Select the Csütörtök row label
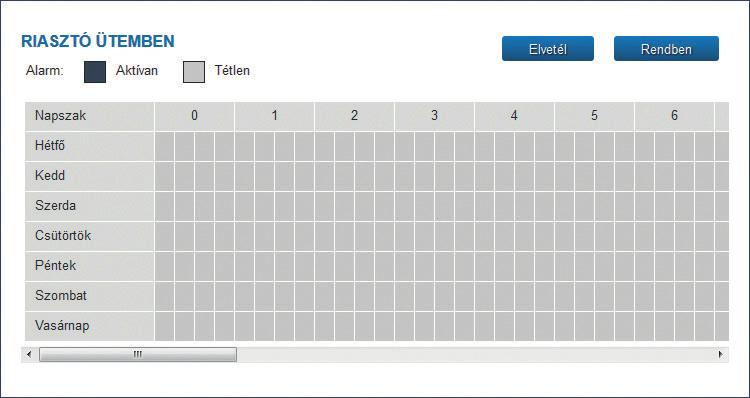The height and width of the screenshot is (398, 750). pyautogui.click(x=89, y=236)
